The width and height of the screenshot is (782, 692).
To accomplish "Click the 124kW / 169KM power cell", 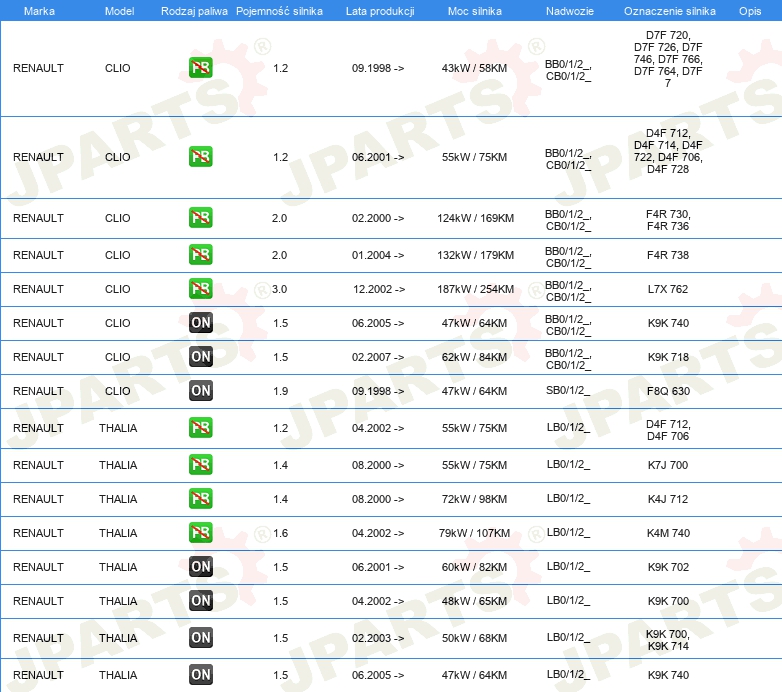I will pos(475,218).
